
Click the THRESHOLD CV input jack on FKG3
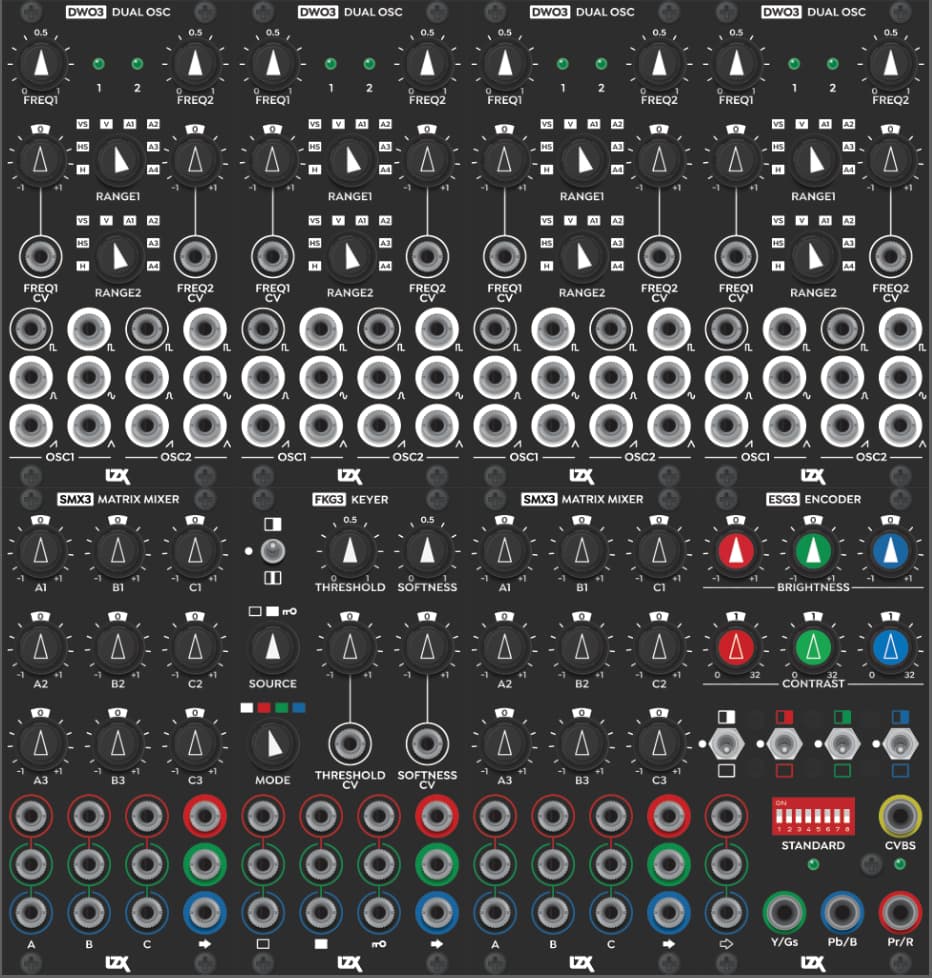click(350, 743)
